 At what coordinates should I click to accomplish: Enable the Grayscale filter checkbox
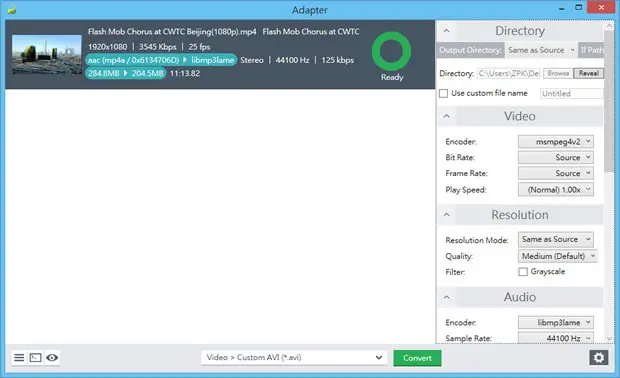[523, 272]
